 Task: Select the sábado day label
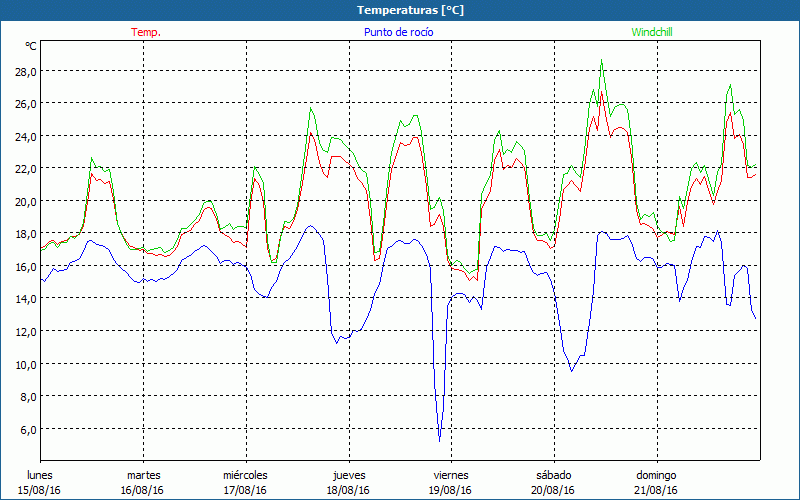click(553, 475)
